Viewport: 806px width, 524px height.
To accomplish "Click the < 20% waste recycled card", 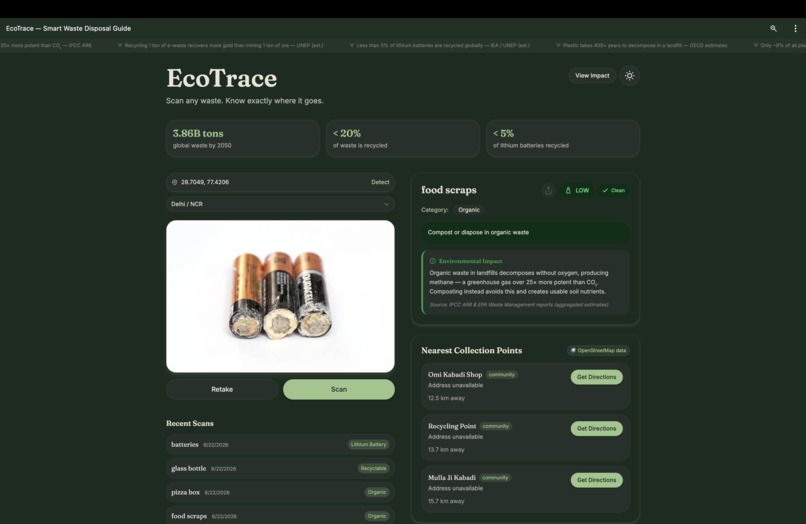I will [x=402, y=138].
